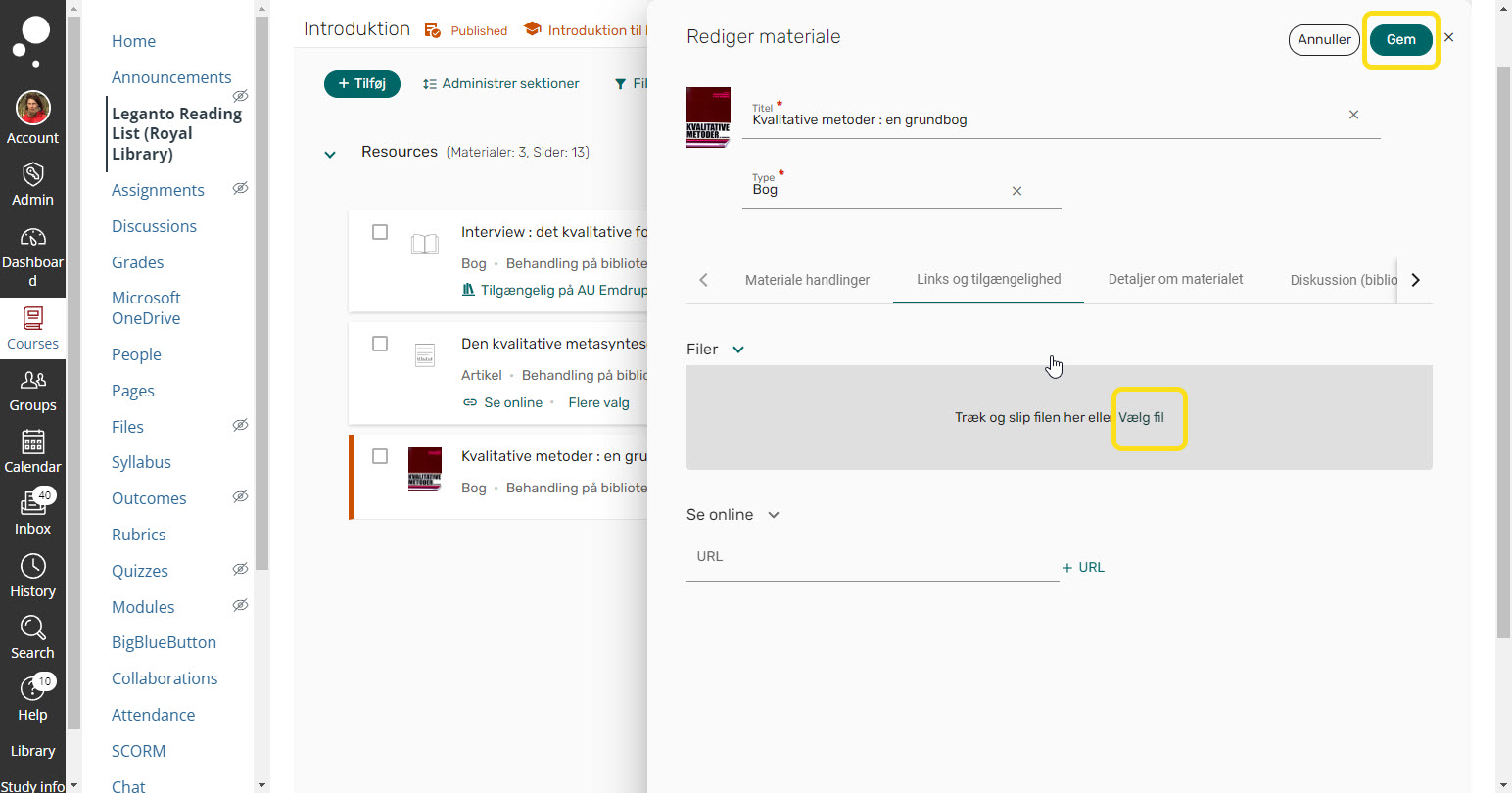Open the Detaljer om materialet tab
This screenshot has width=1512, height=793.
click(x=1175, y=280)
